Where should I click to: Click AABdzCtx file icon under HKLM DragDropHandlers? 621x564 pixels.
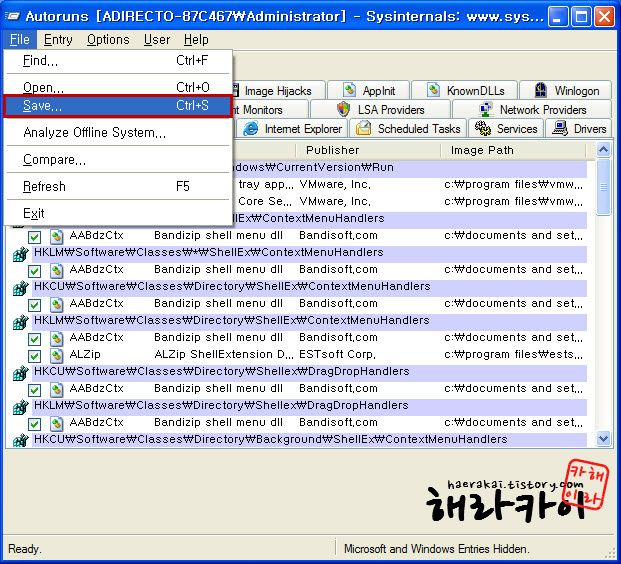pos(57,423)
